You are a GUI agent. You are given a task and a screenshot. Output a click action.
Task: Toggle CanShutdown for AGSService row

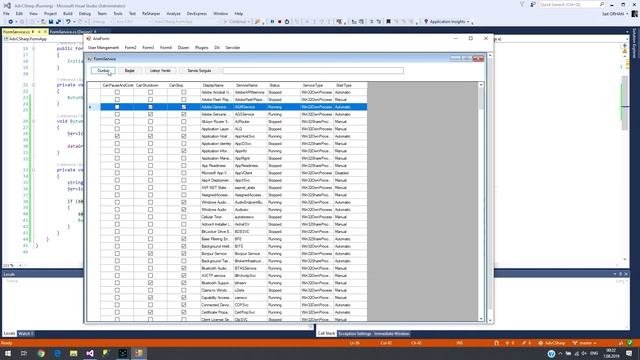pos(150,114)
